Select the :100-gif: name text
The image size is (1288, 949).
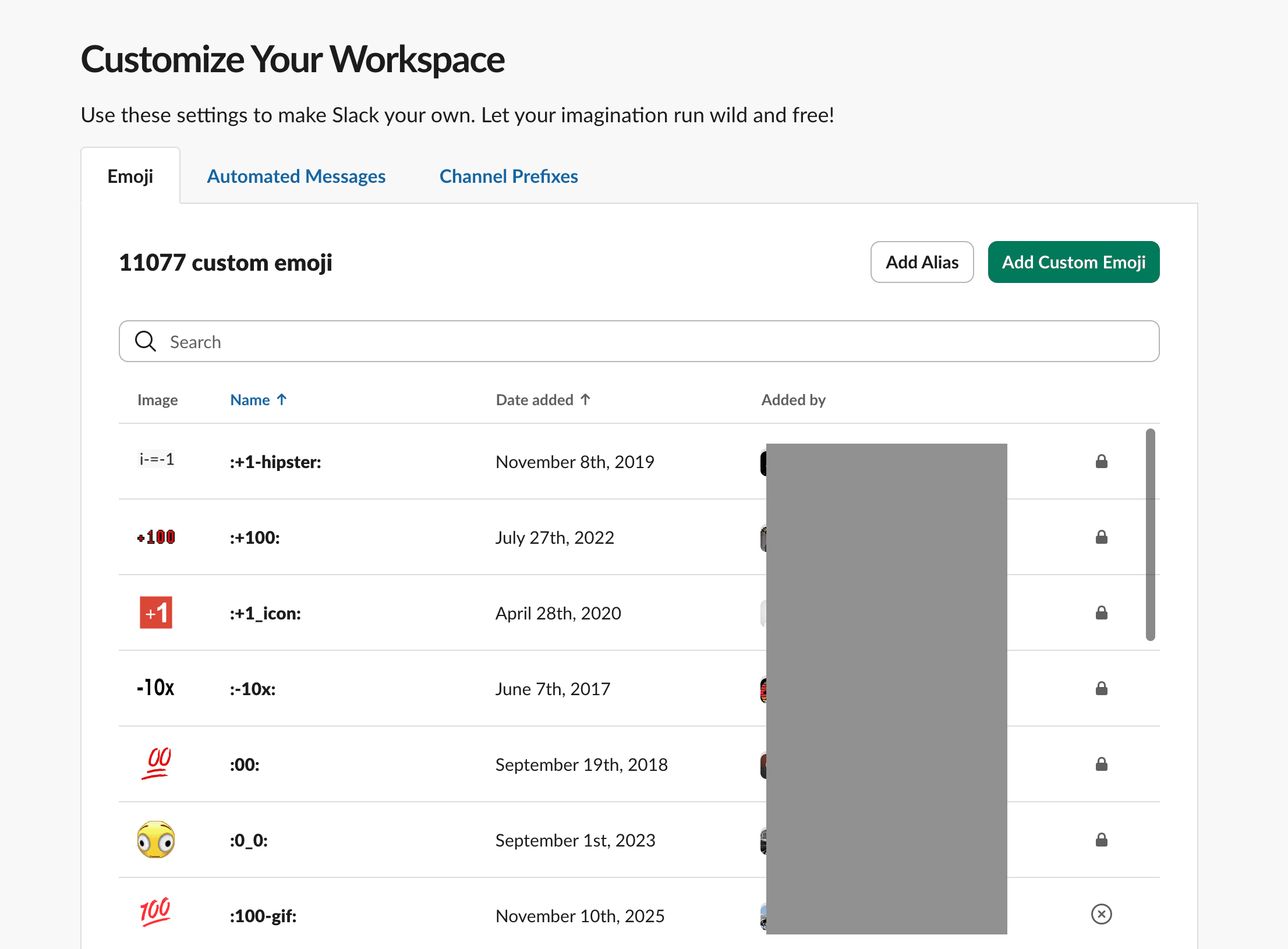click(263, 916)
